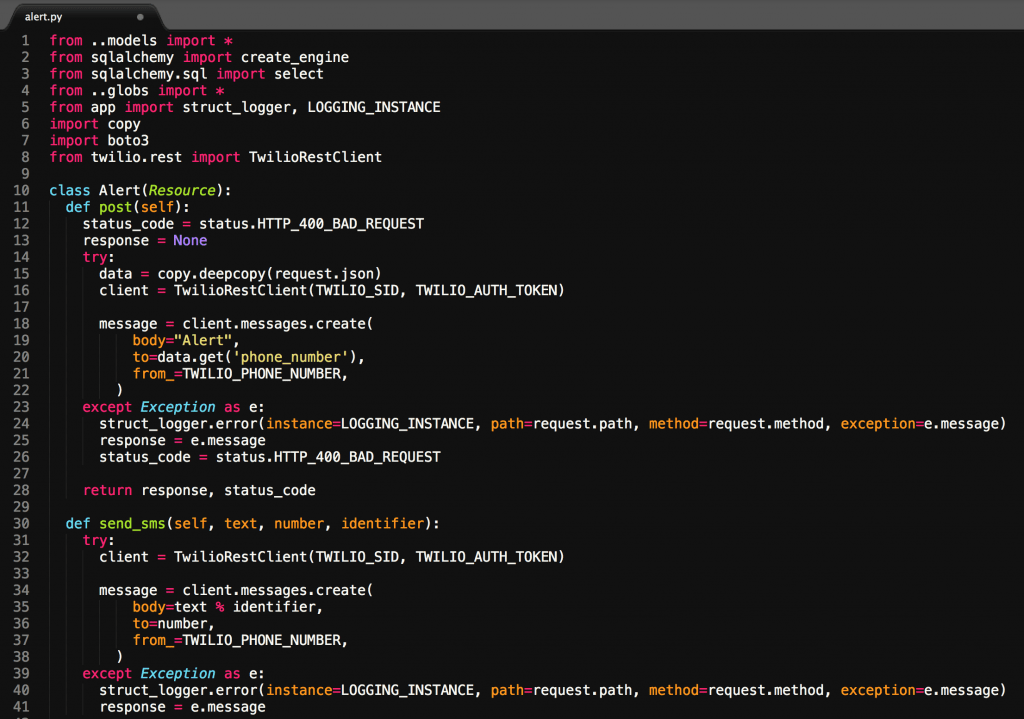The height and width of the screenshot is (719, 1024).
Task: Select TwilioRestClient in the import line
Action: tap(313, 157)
